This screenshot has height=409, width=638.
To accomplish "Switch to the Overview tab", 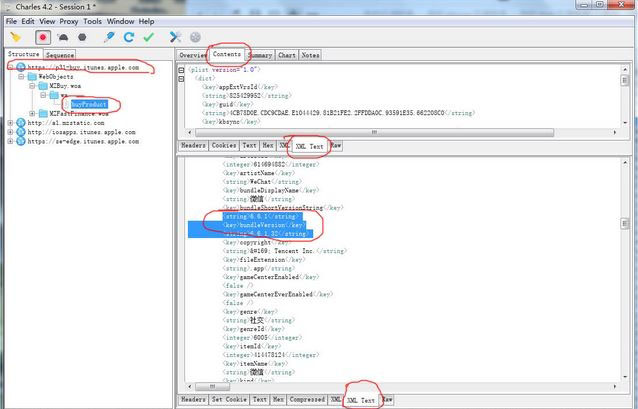I will click(x=193, y=55).
